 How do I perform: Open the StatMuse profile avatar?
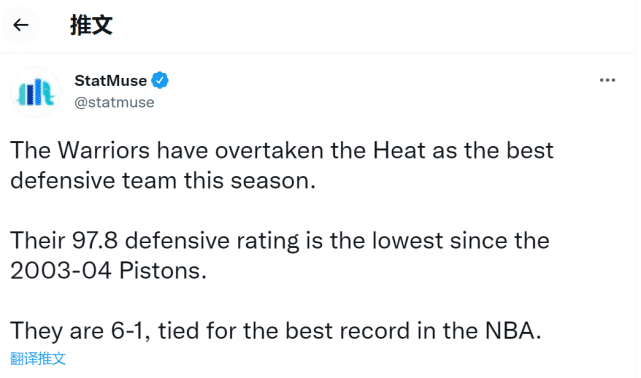pyautogui.click(x=36, y=92)
